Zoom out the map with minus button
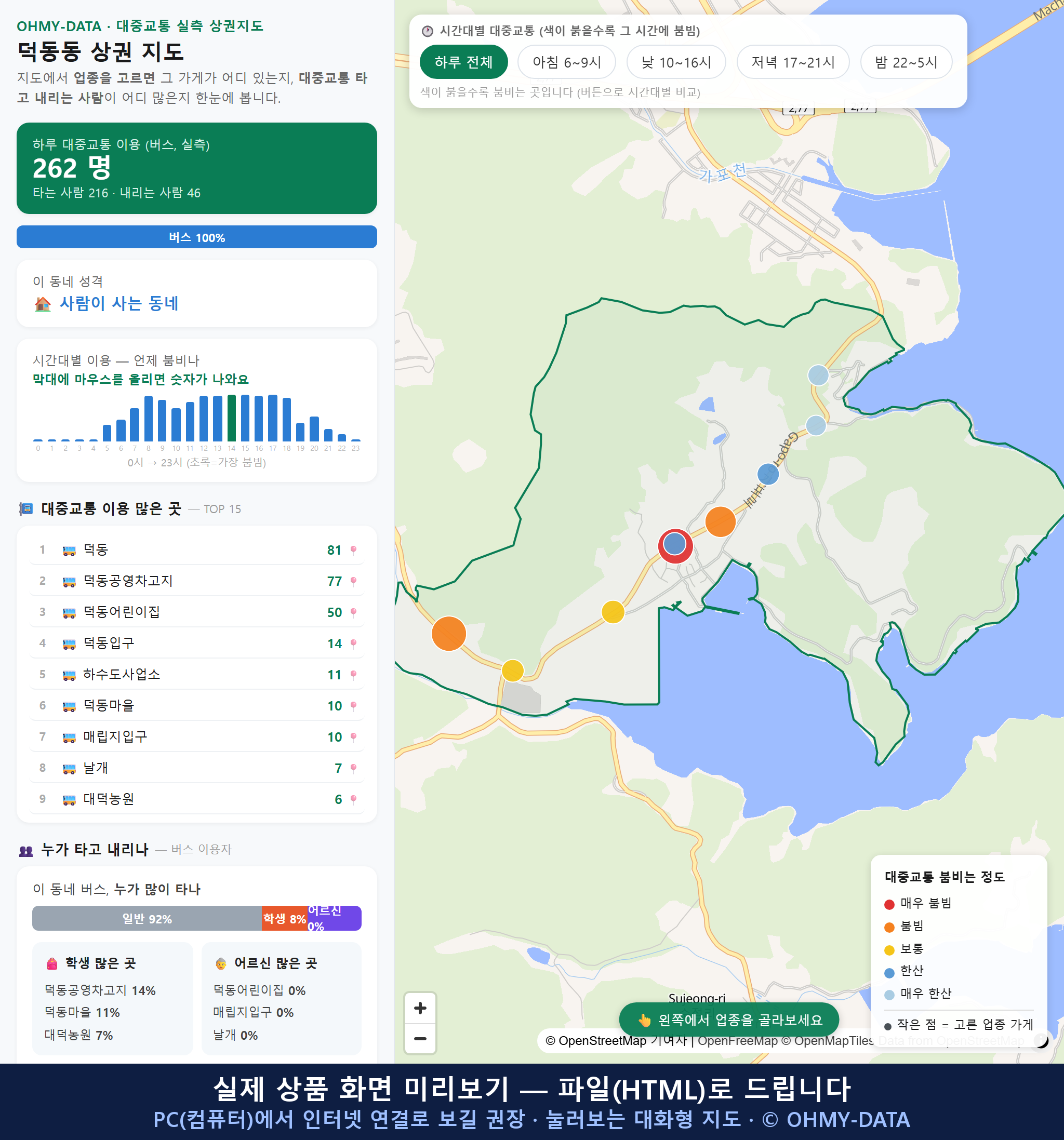1064x1140 pixels. [420, 1039]
